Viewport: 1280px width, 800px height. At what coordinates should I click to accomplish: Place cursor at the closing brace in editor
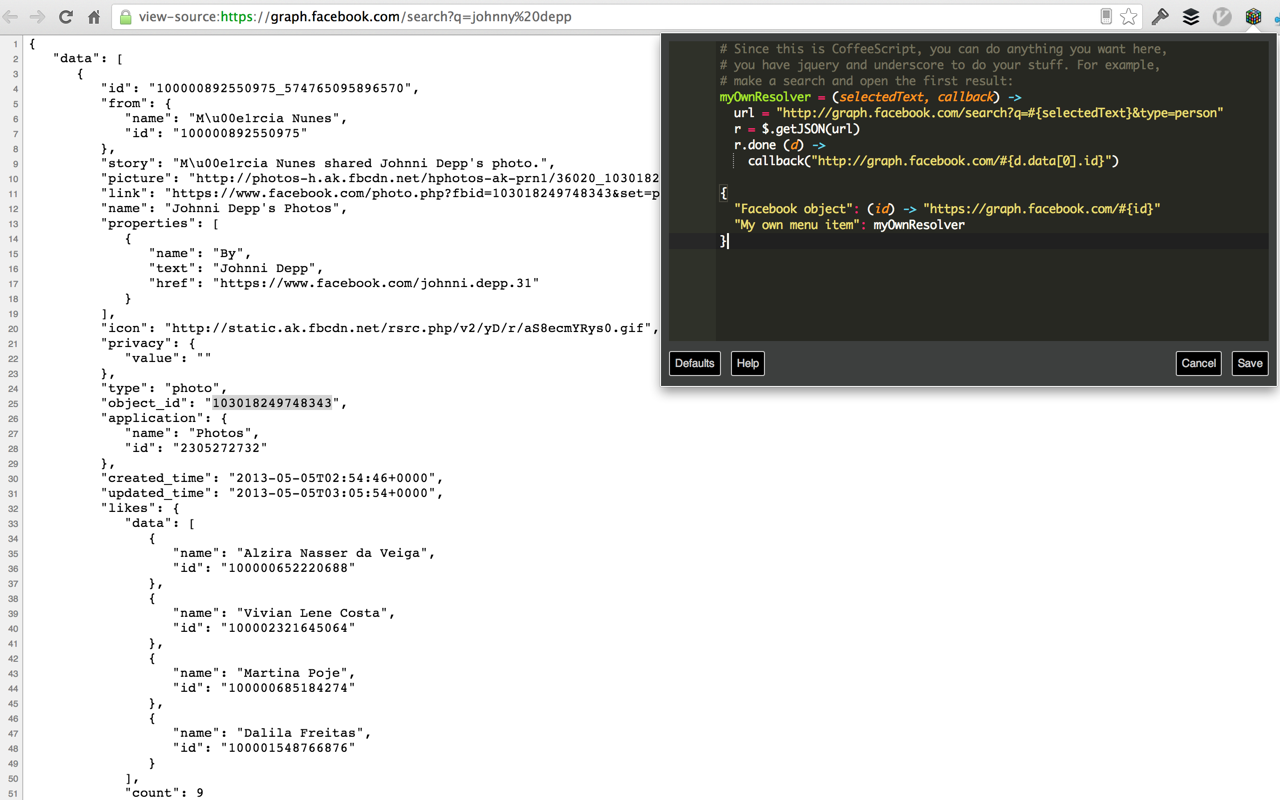724,241
